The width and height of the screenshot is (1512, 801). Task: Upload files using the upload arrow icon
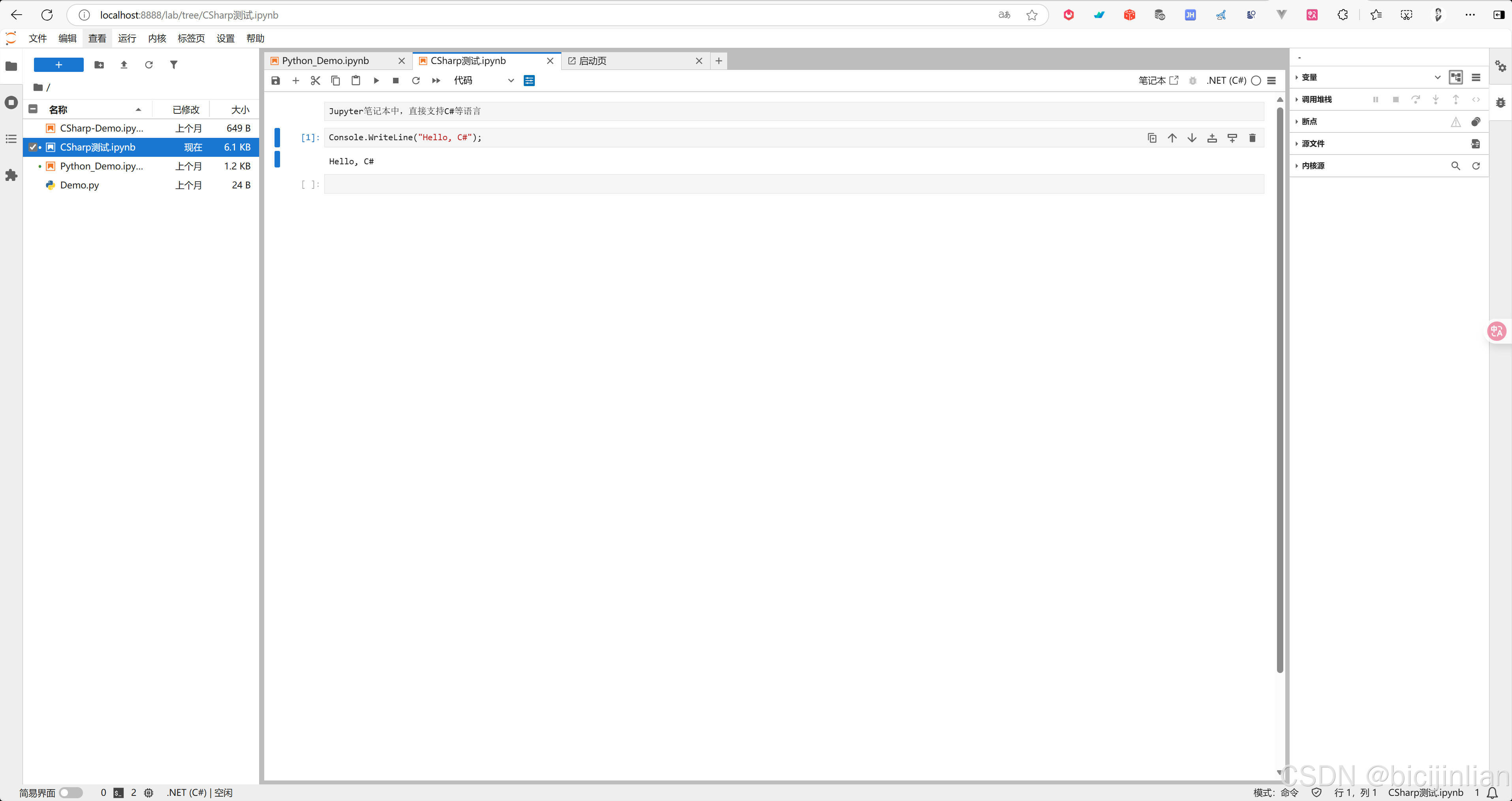click(x=124, y=64)
